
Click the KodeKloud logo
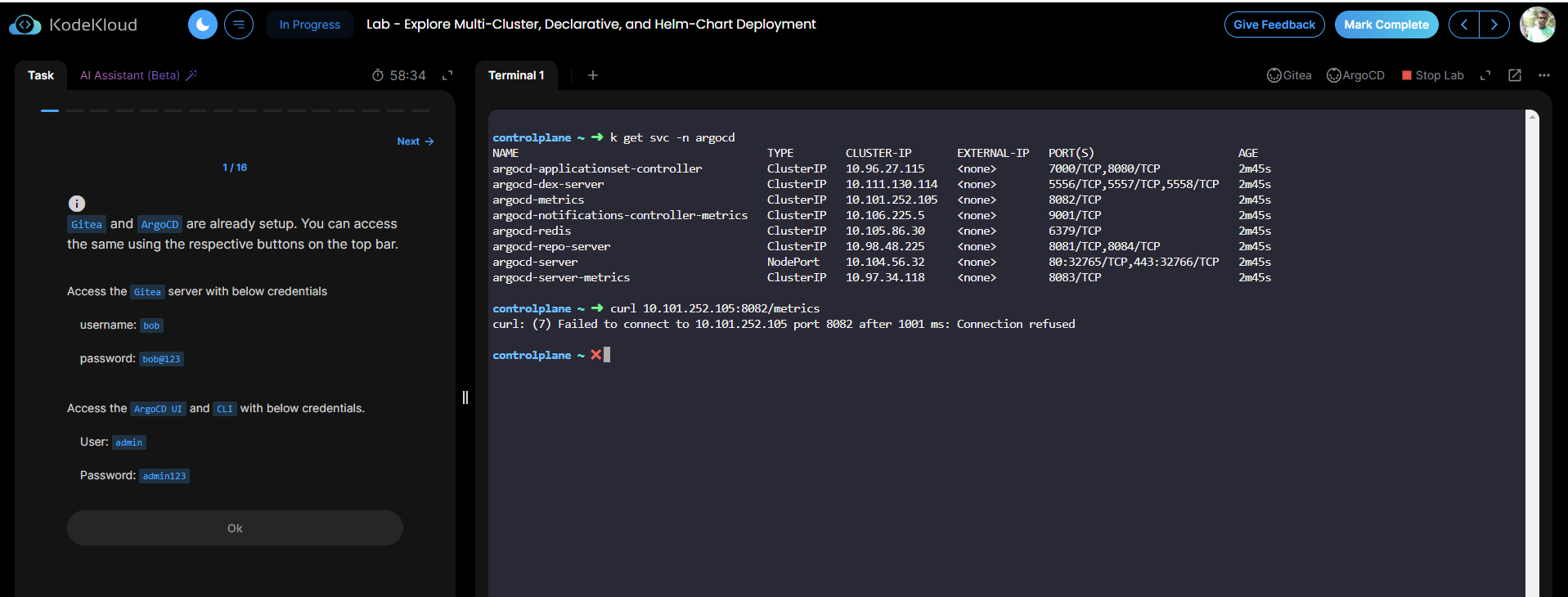74,25
